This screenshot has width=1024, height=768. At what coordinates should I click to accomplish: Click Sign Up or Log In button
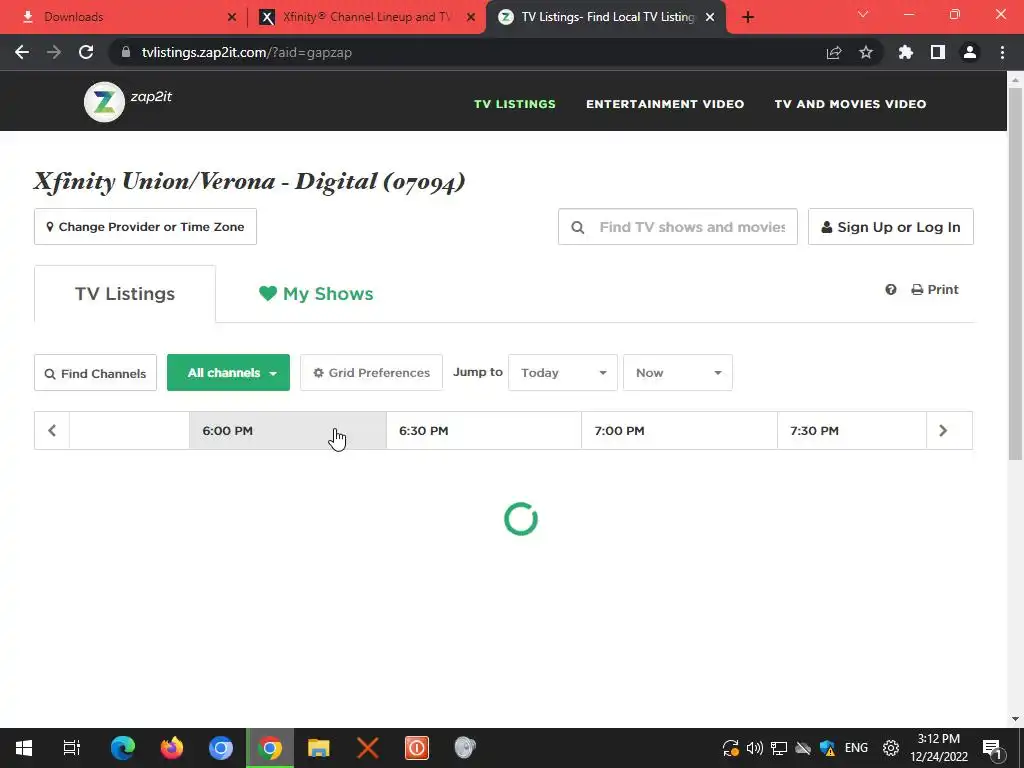(x=891, y=227)
